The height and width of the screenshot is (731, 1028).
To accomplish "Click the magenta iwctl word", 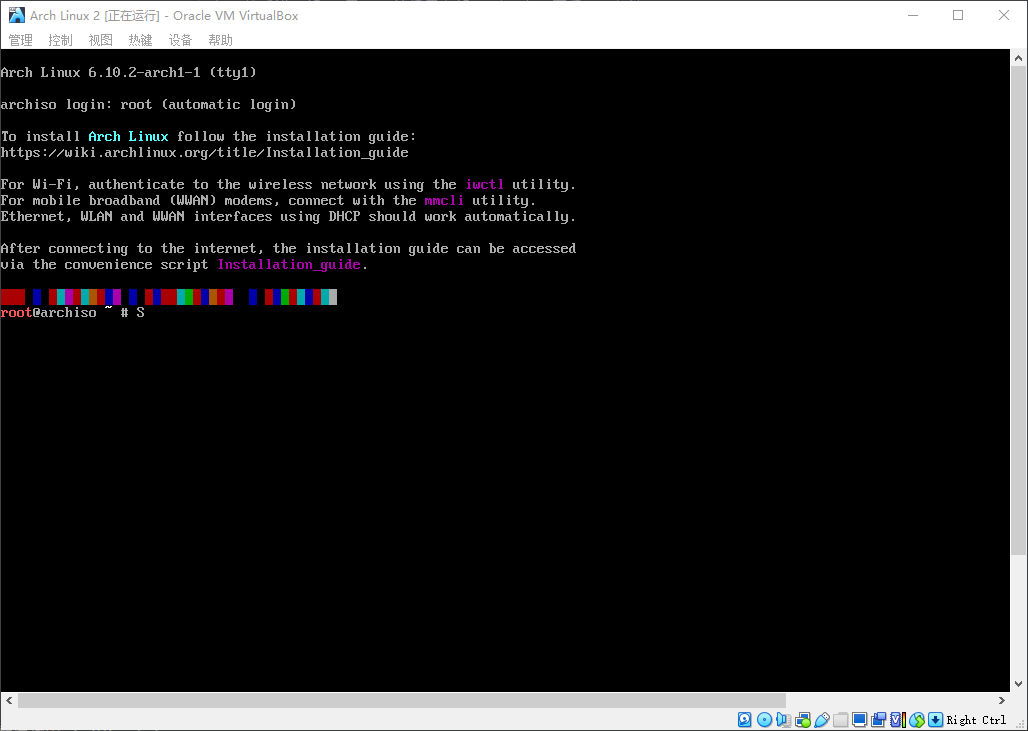I will tap(484, 184).
